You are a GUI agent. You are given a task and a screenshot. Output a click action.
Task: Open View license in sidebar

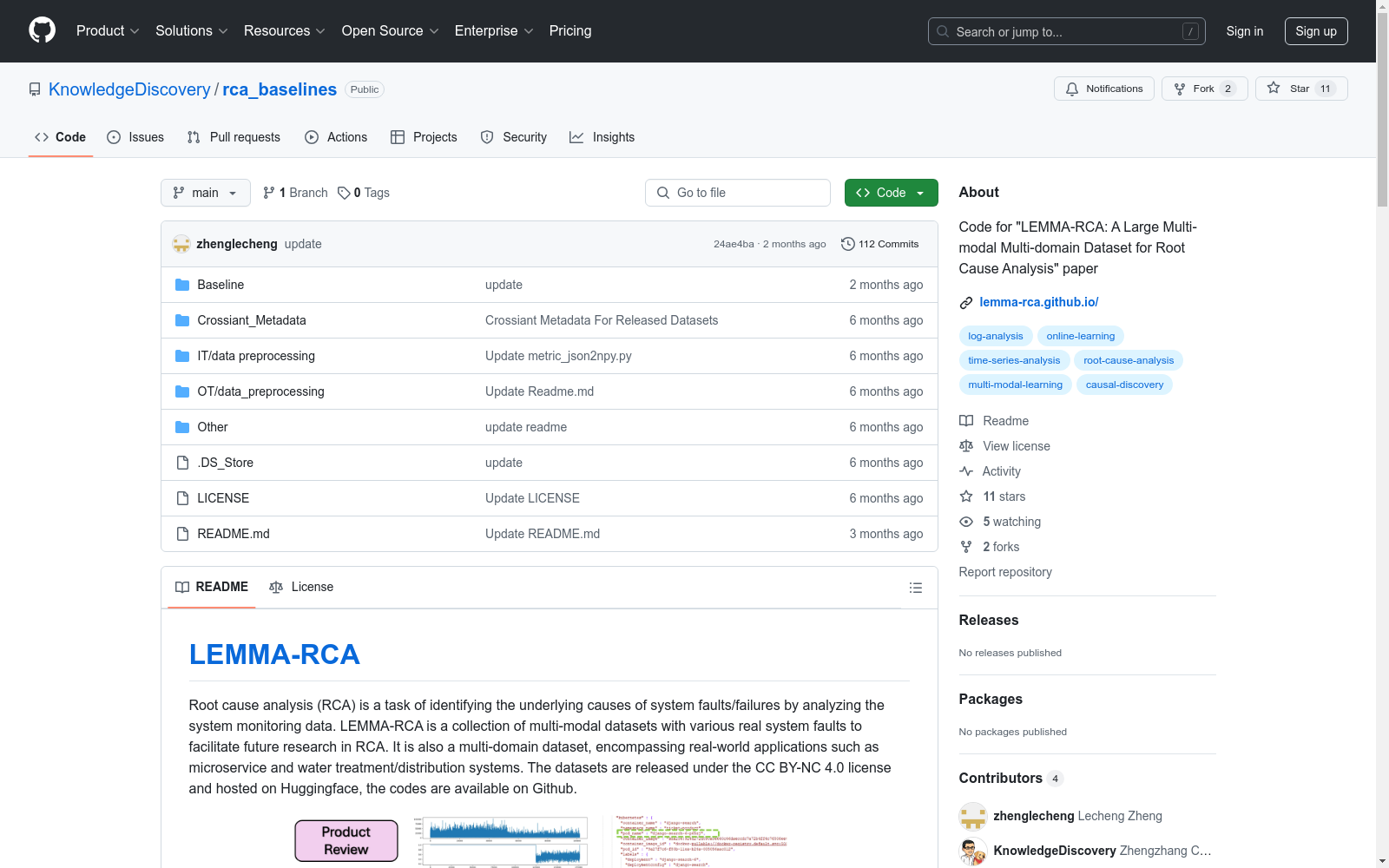(x=1004, y=446)
